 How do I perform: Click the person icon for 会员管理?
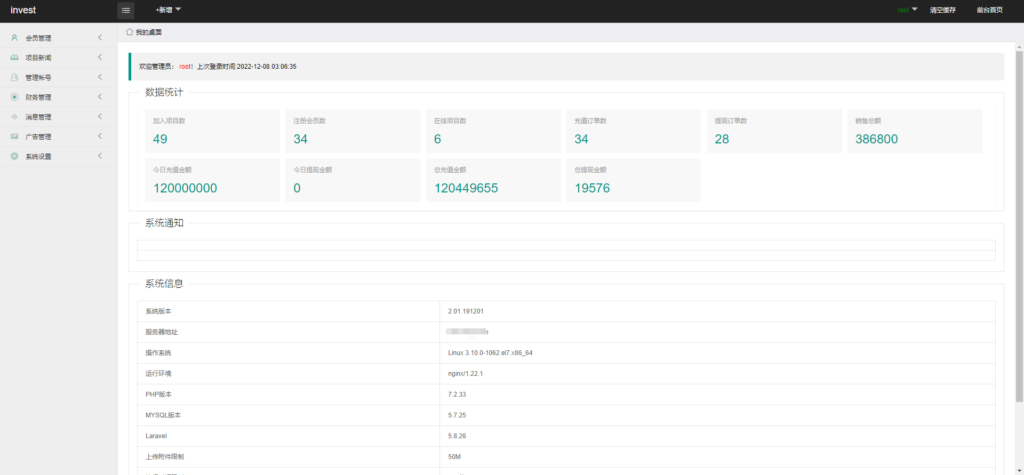tap(14, 38)
